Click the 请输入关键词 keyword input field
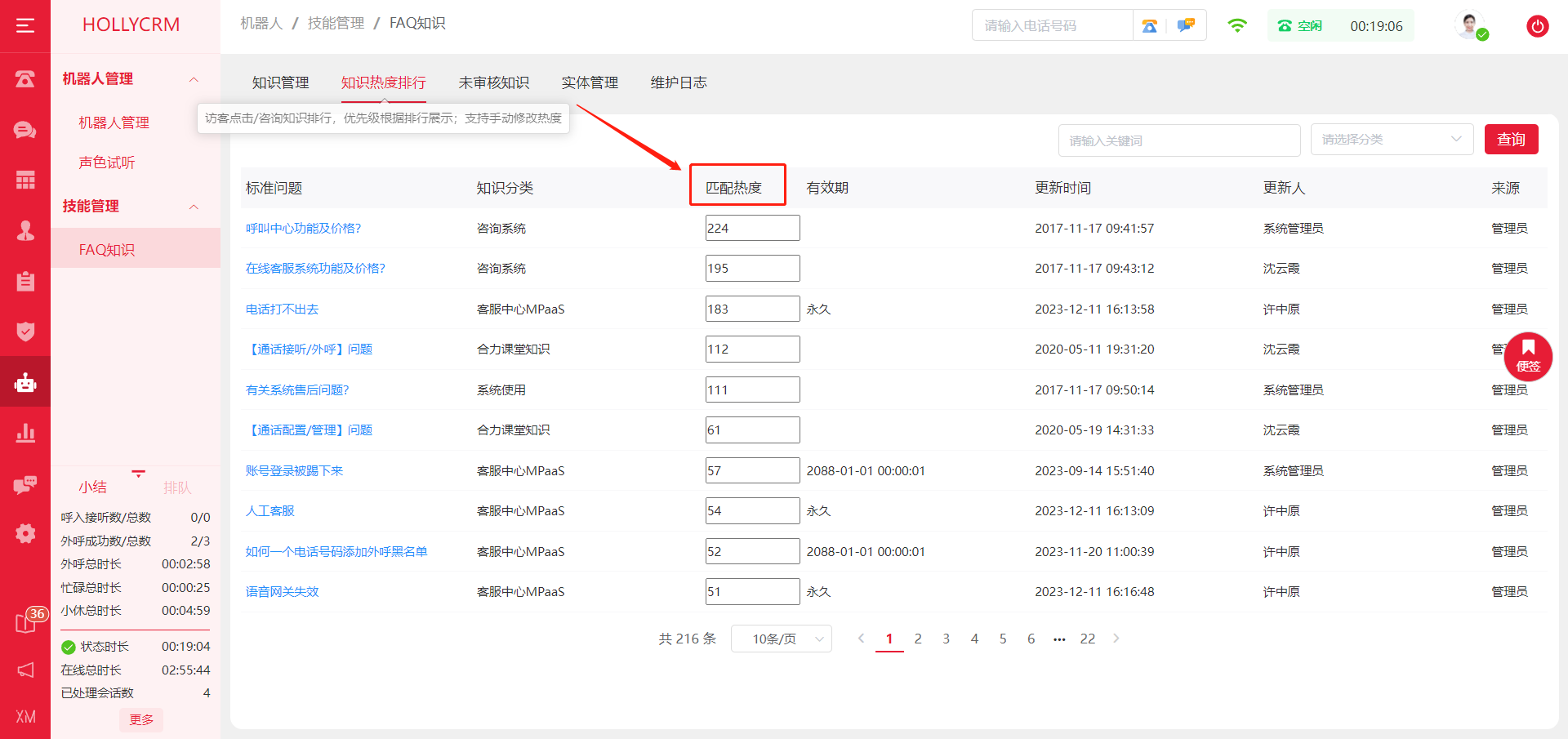1568x739 pixels. [x=1179, y=140]
